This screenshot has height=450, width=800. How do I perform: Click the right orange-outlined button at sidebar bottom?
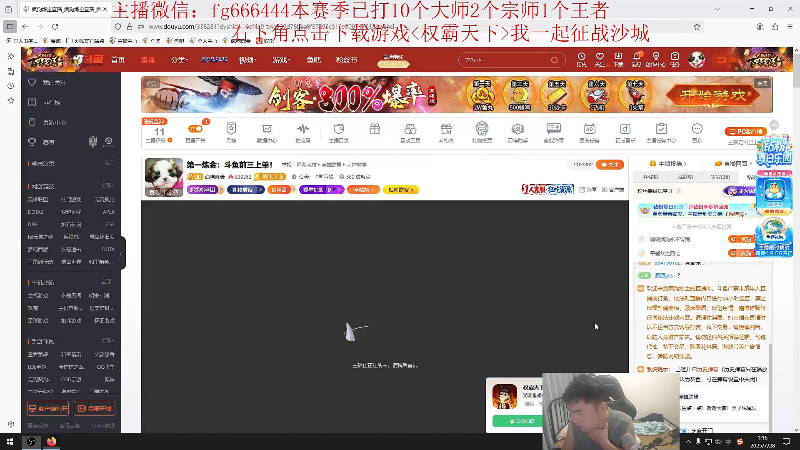[95, 409]
